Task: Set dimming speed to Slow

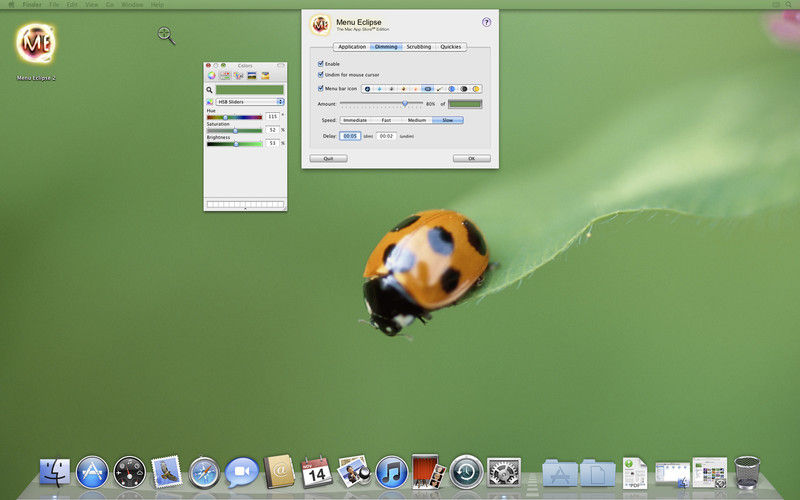Action: pyautogui.click(x=447, y=120)
